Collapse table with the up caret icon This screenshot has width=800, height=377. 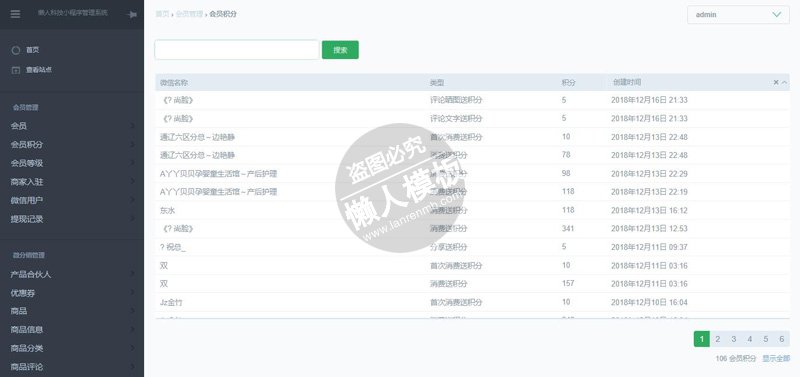[784, 82]
